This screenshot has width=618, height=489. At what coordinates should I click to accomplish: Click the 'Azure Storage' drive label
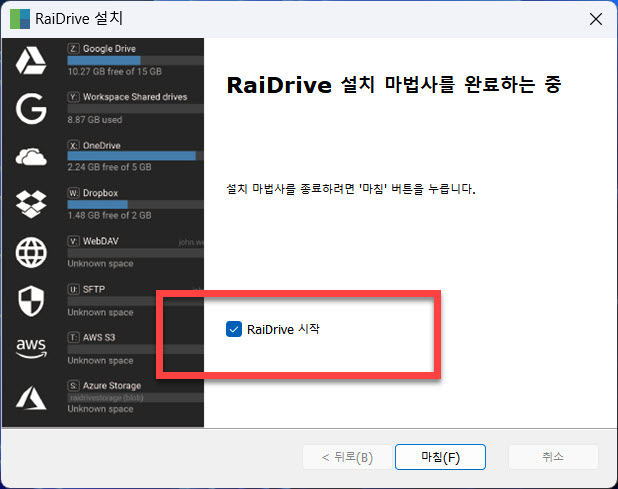pos(112,386)
